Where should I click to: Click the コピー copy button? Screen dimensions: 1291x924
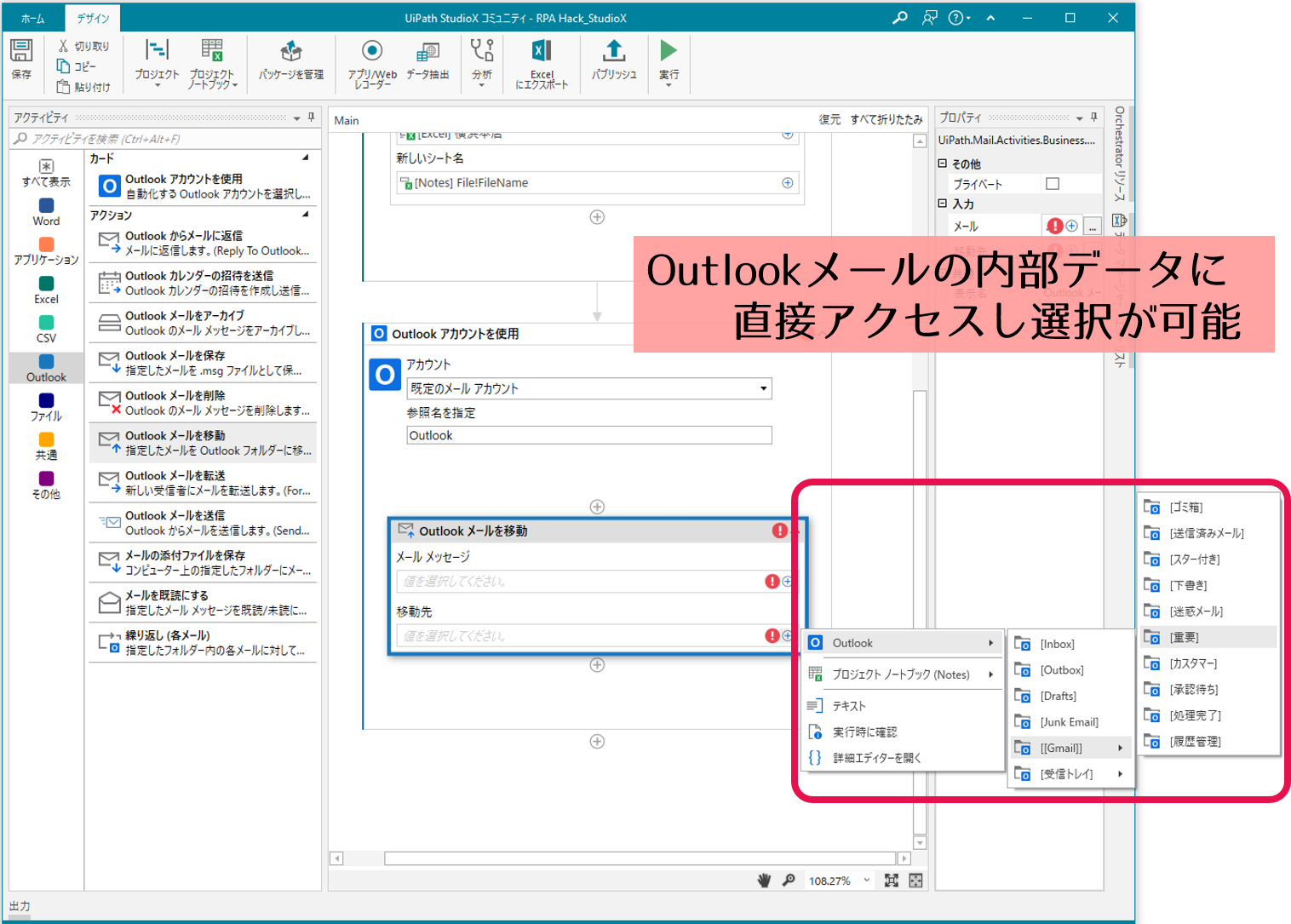coord(76,66)
